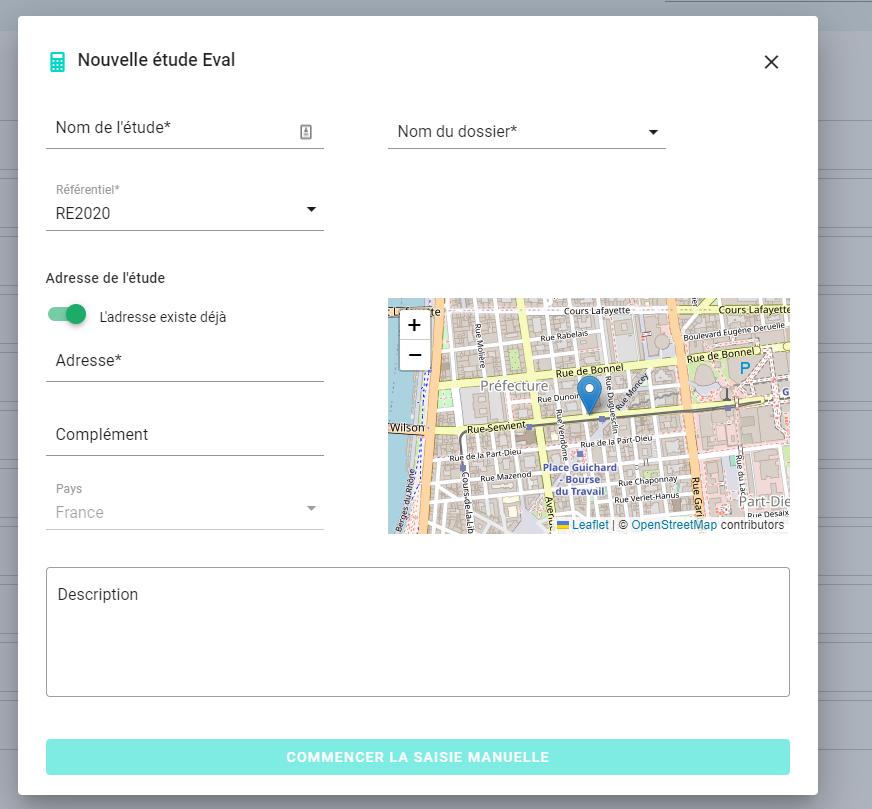Viewport: 872px width, 809px height.
Task: Click the calculator icon beside Nouvelle étude Eval
Action: pyautogui.click(x=57, y=62)
